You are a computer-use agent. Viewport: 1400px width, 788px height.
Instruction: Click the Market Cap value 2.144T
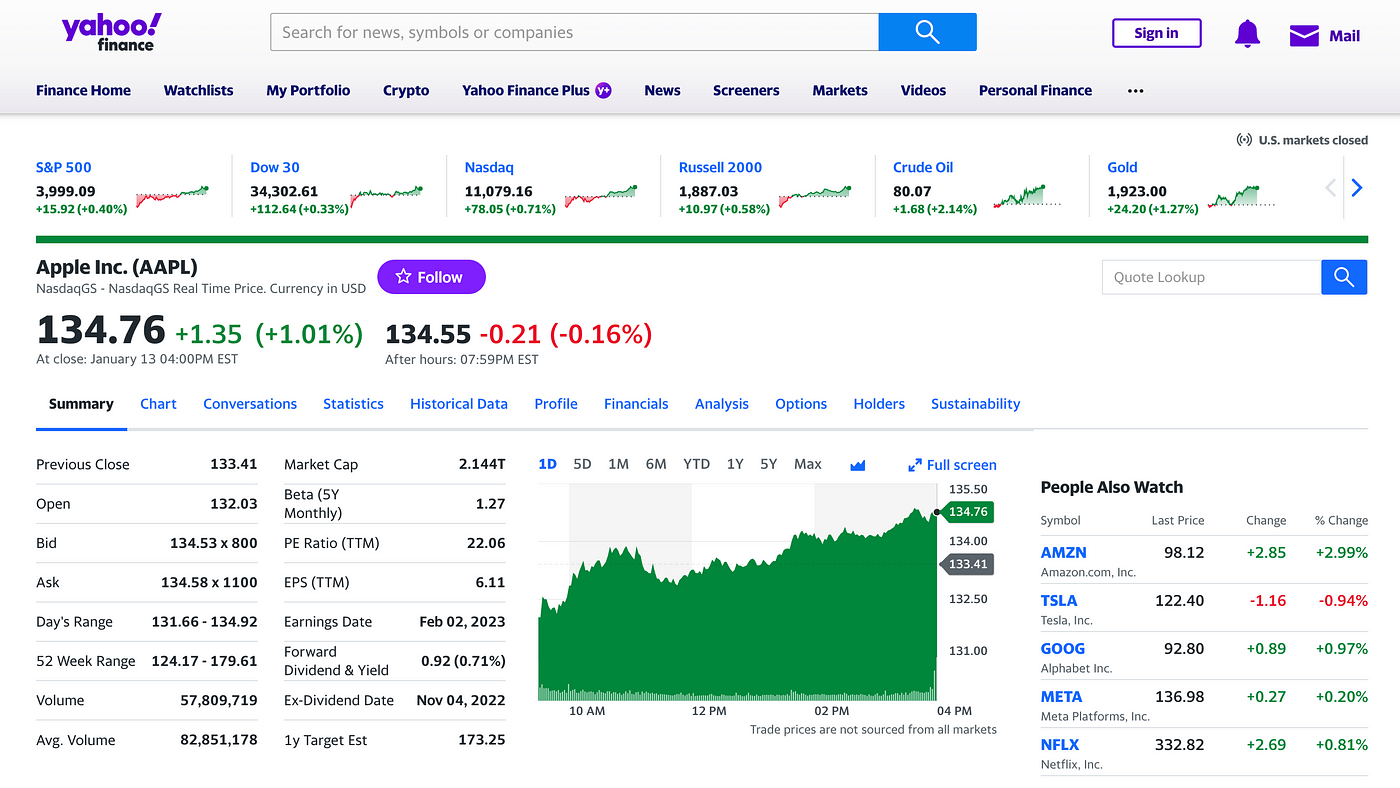[x=482, y=464]
